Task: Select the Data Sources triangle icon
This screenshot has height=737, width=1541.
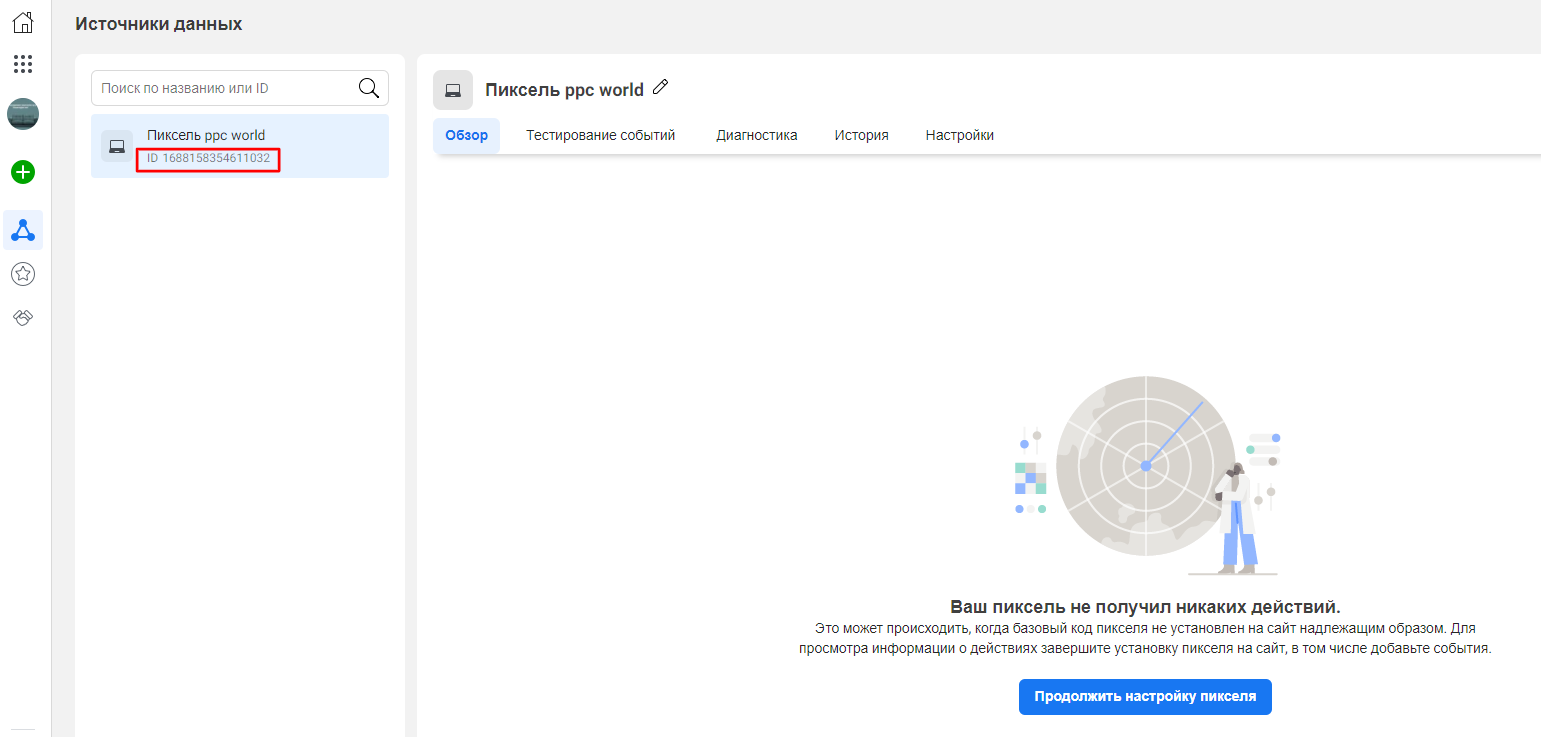Action: 23,231
